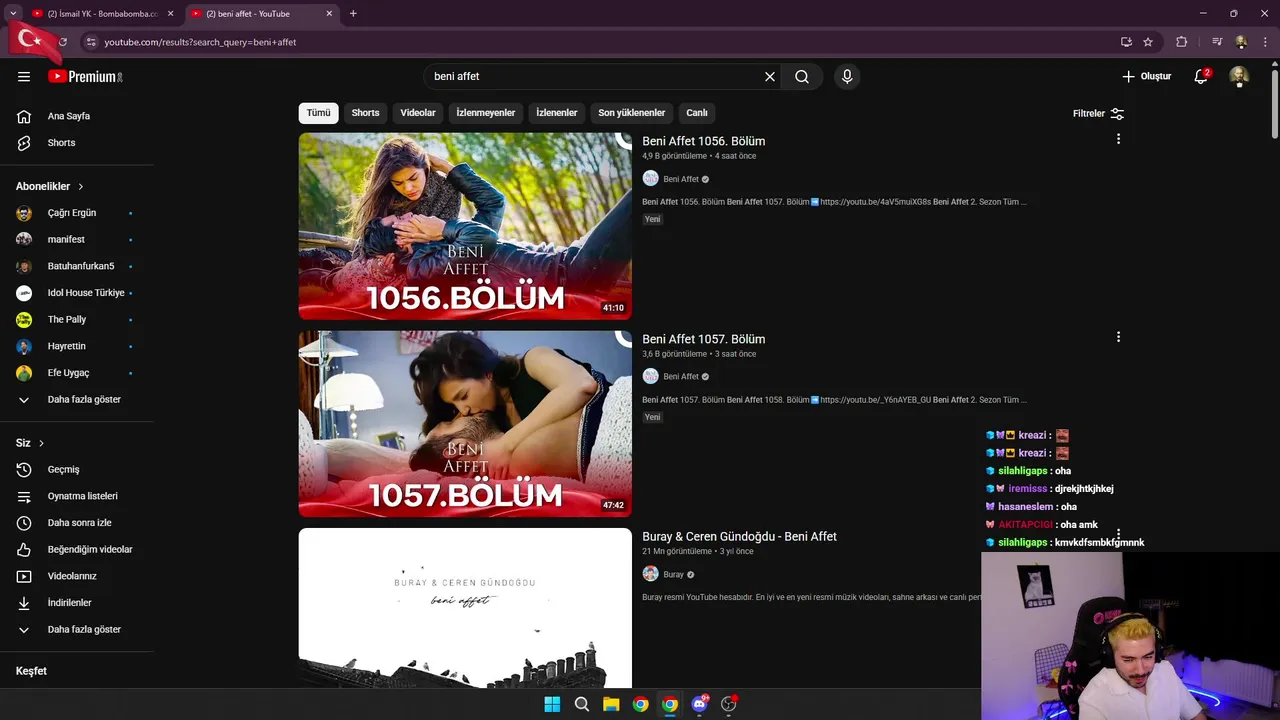
Task: Open the install app icon in address bar
Action: click(1126, 42)
